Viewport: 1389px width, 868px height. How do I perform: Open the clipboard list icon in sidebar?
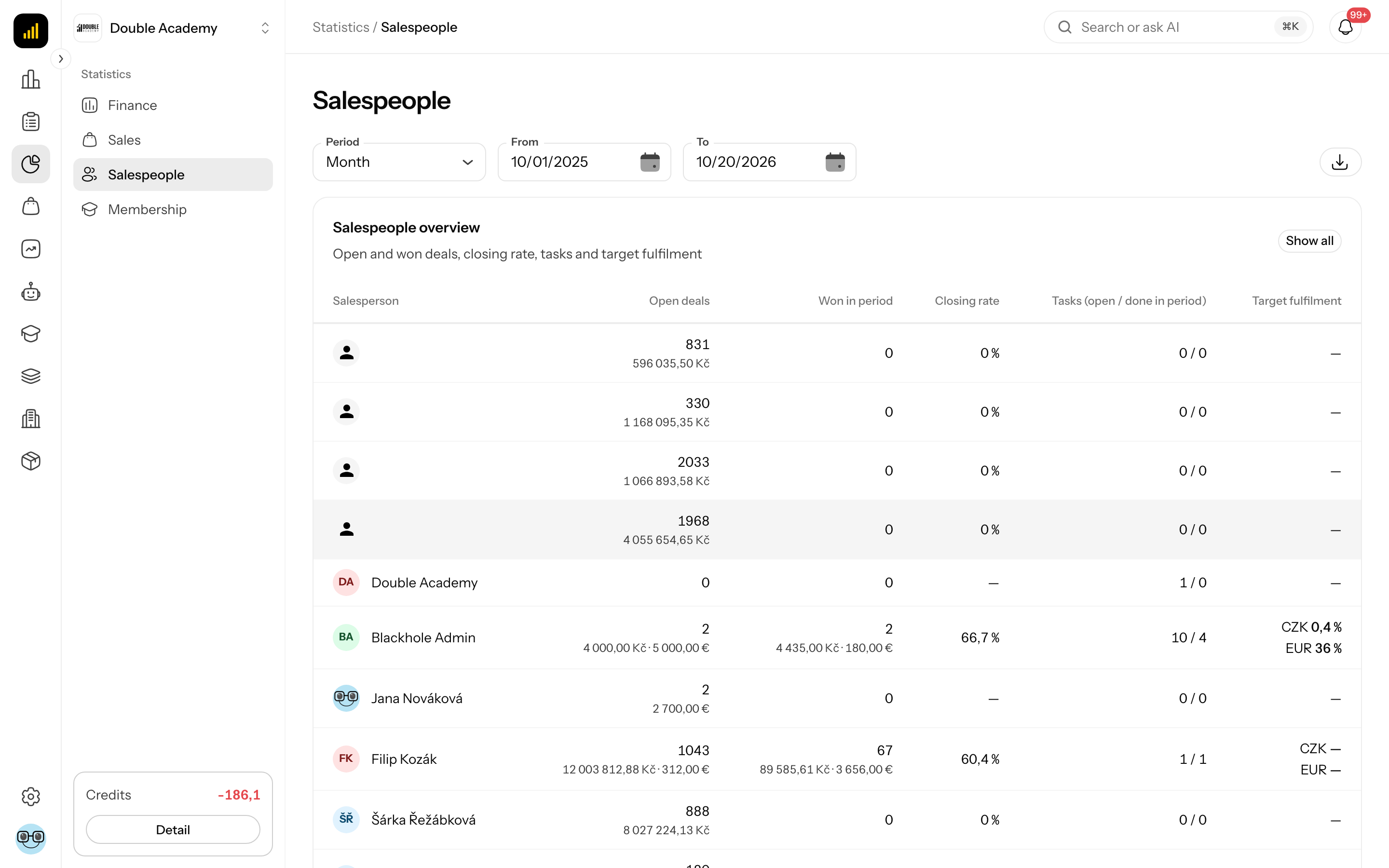[30, 122]
